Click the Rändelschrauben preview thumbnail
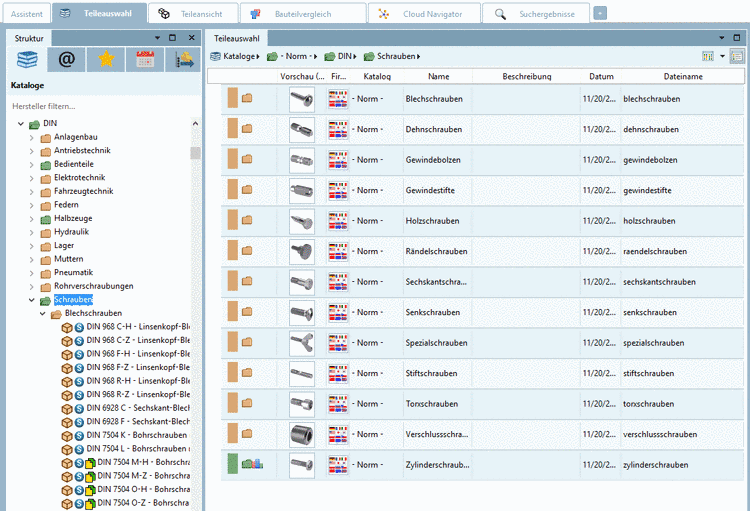The height and width of the screenshot is (511, 750). 302,252
